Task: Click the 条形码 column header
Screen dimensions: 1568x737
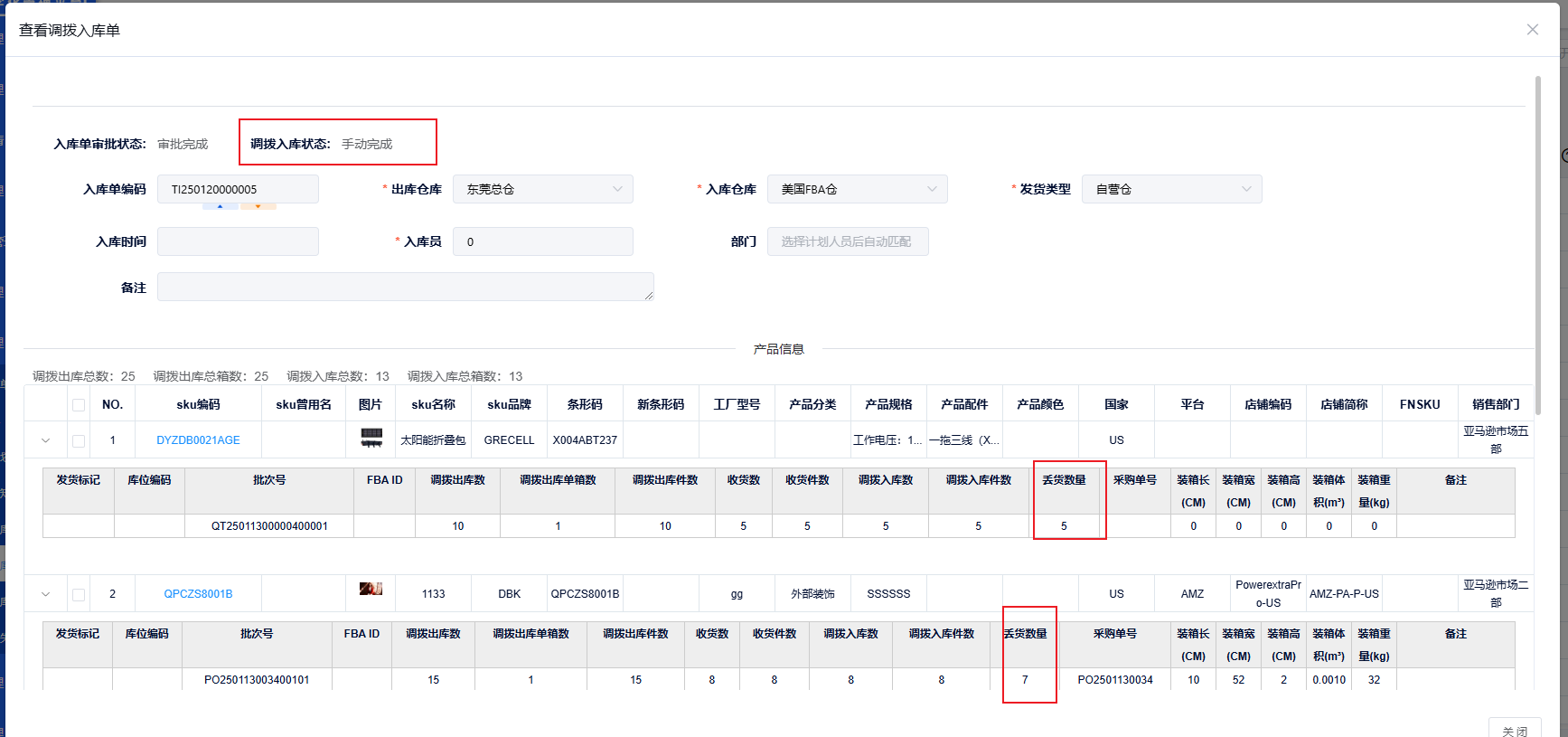Action: (x=585, y=404)
